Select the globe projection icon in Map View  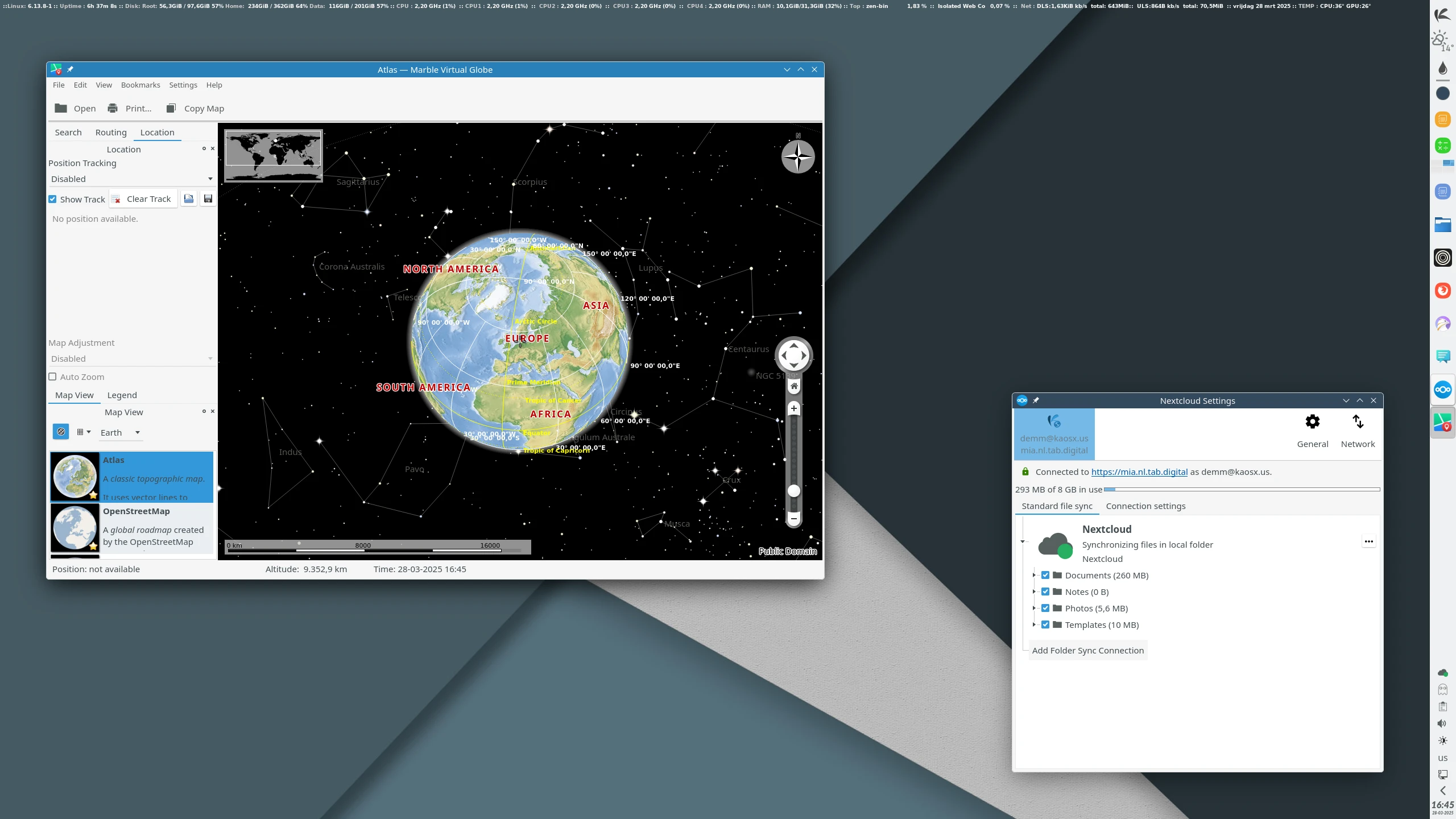pos(61,432)
